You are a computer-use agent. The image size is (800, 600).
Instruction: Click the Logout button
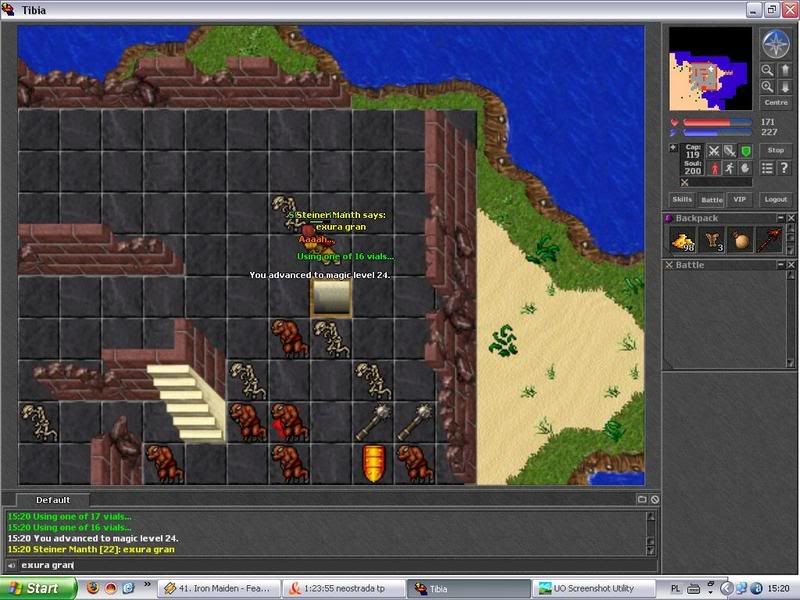(776, 199)
